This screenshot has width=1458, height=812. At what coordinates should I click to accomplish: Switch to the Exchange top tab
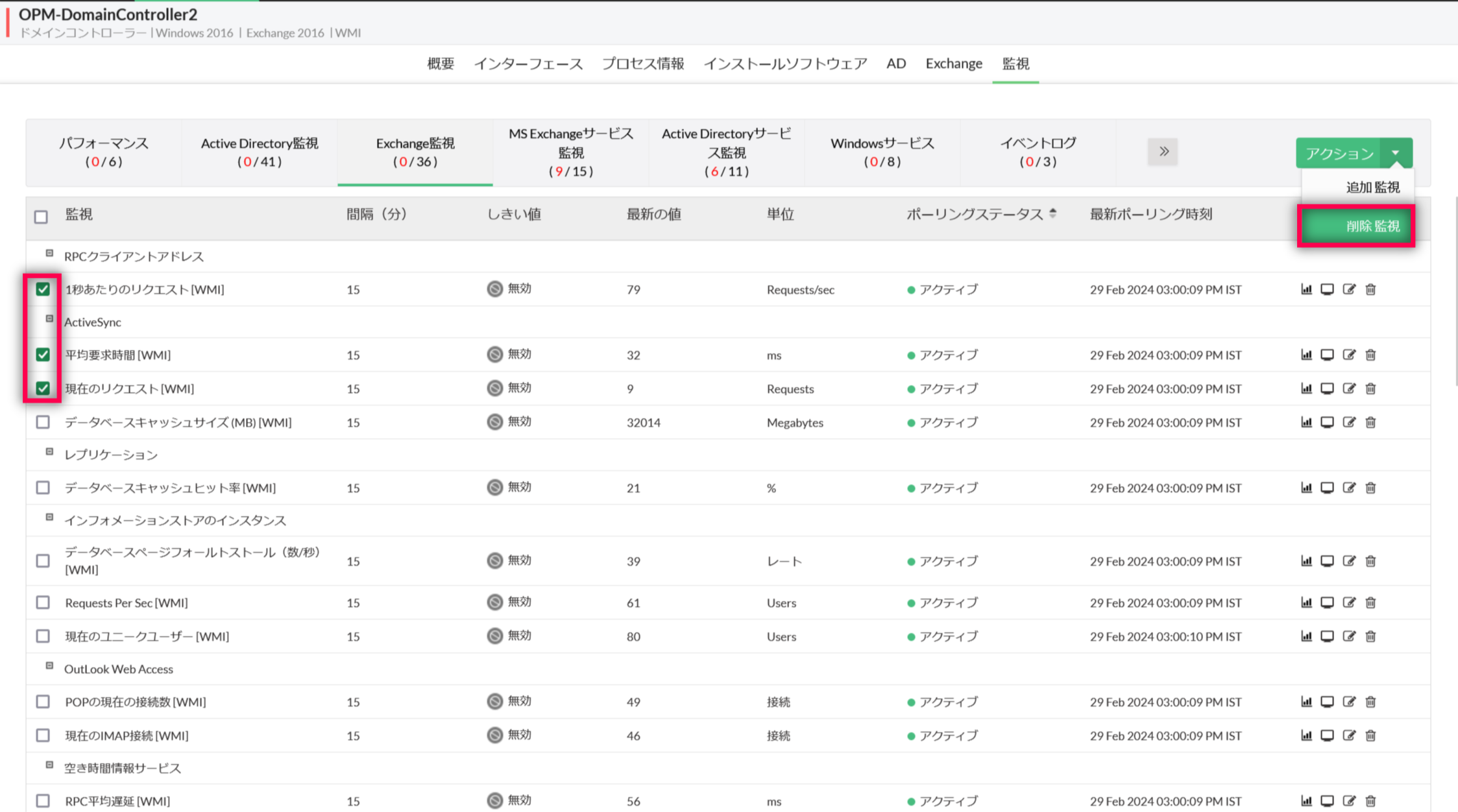pyautogui.click(x=953, y=64)
